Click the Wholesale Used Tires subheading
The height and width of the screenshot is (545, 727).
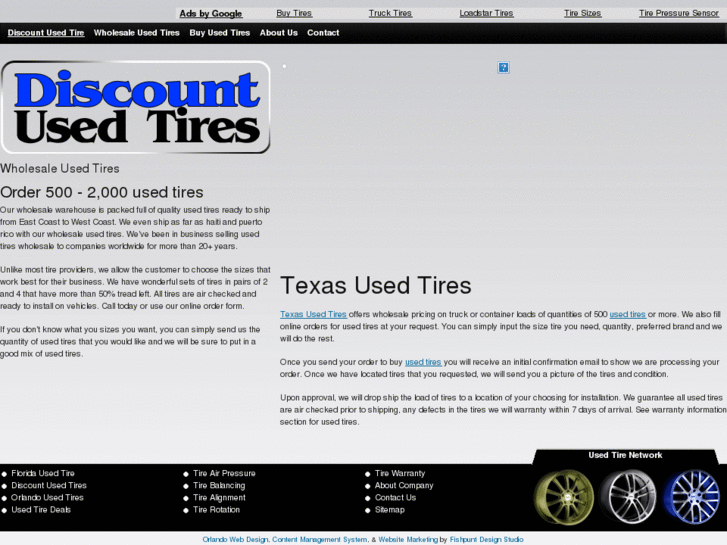coord(60,168)
